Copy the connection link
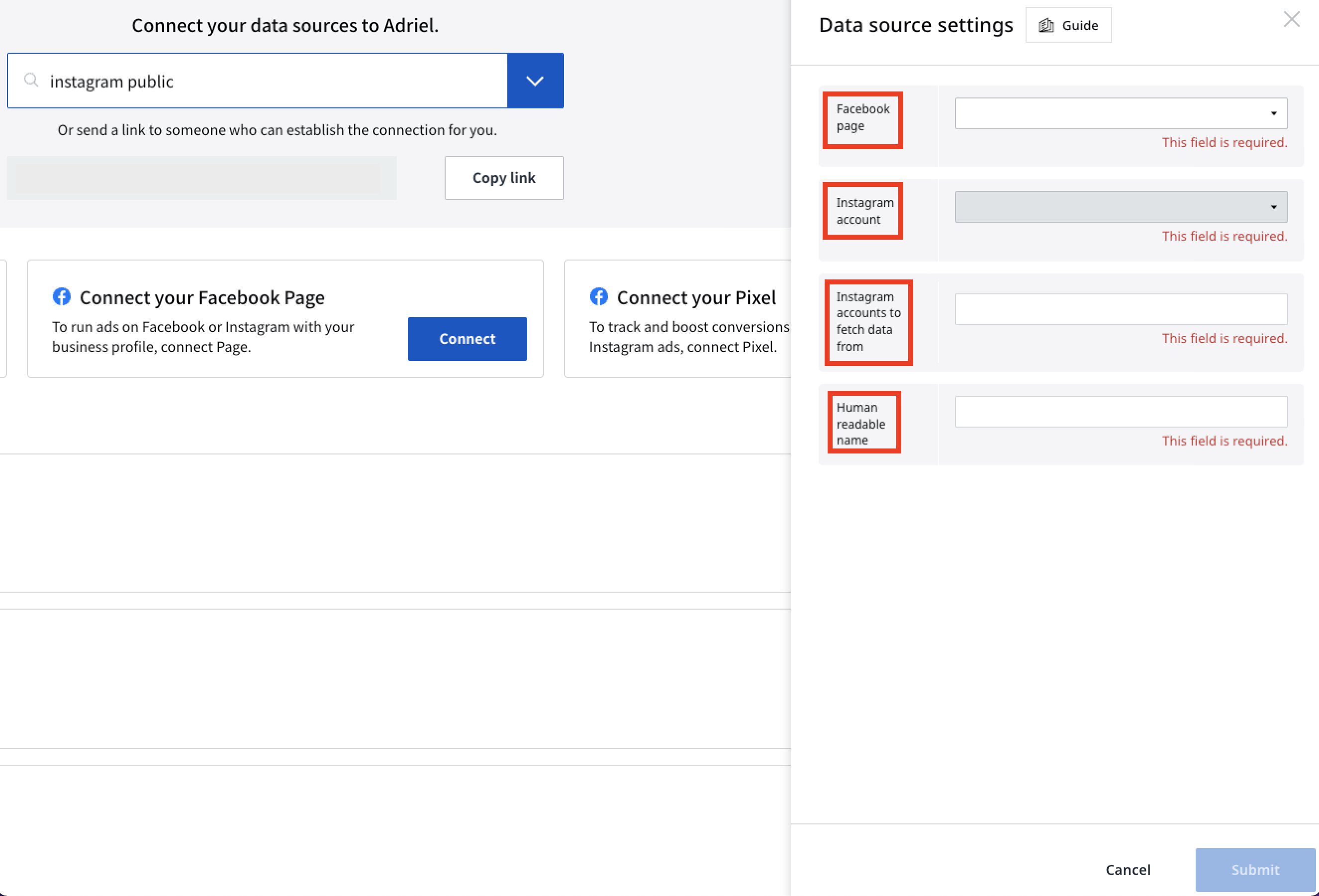Screen dimensions: 1319x896 coord(504,178)
